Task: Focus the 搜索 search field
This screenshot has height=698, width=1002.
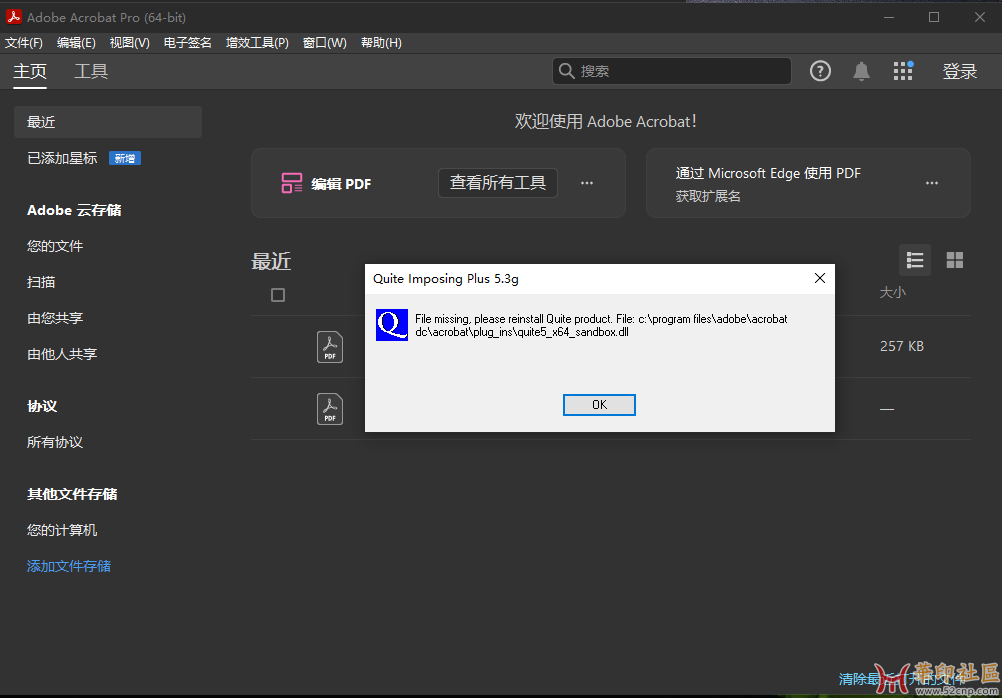Action: (672, 71)
